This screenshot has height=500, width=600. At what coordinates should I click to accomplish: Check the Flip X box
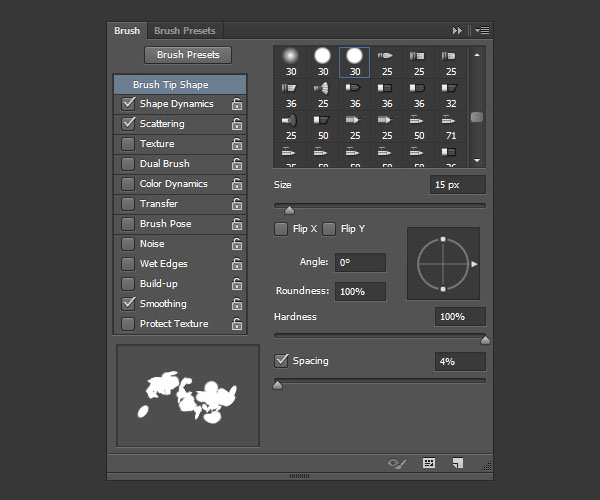click(x=281, y=229)
